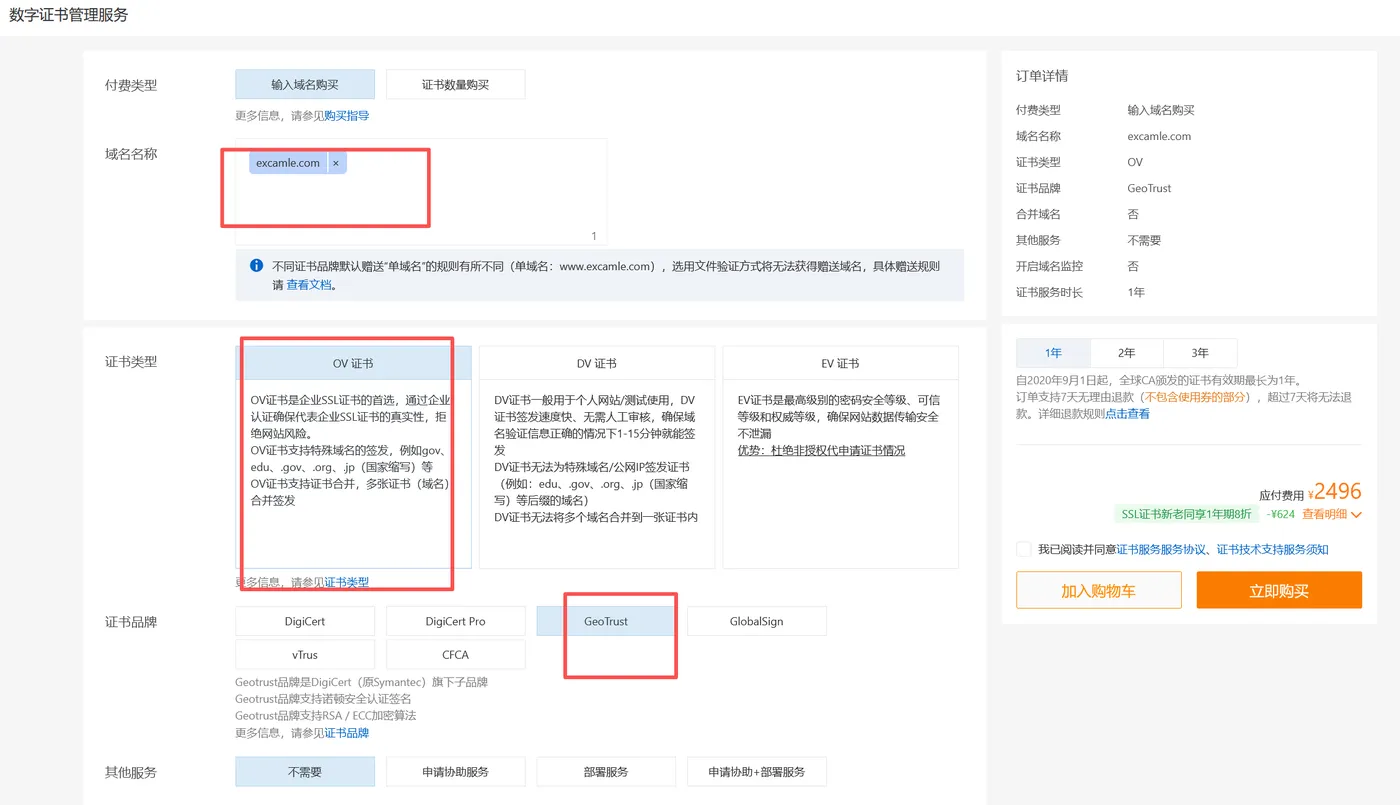The image size is (1400, 805).
Task: Select 输入域名购买 payment type
Action: (305, 85)
